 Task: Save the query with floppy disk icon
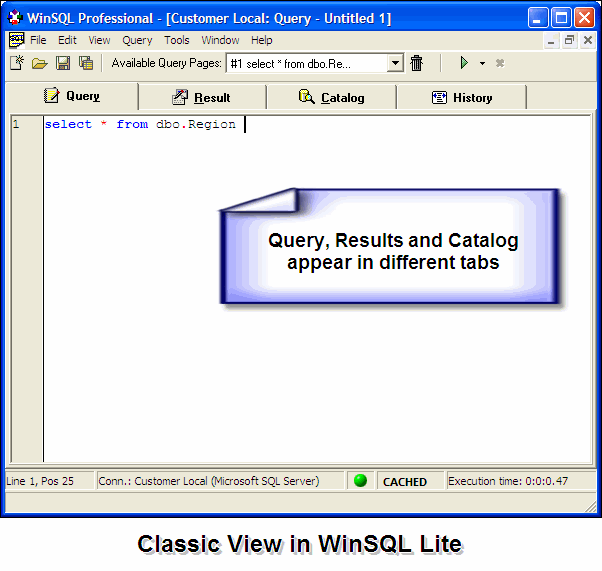tap(63, 63)
